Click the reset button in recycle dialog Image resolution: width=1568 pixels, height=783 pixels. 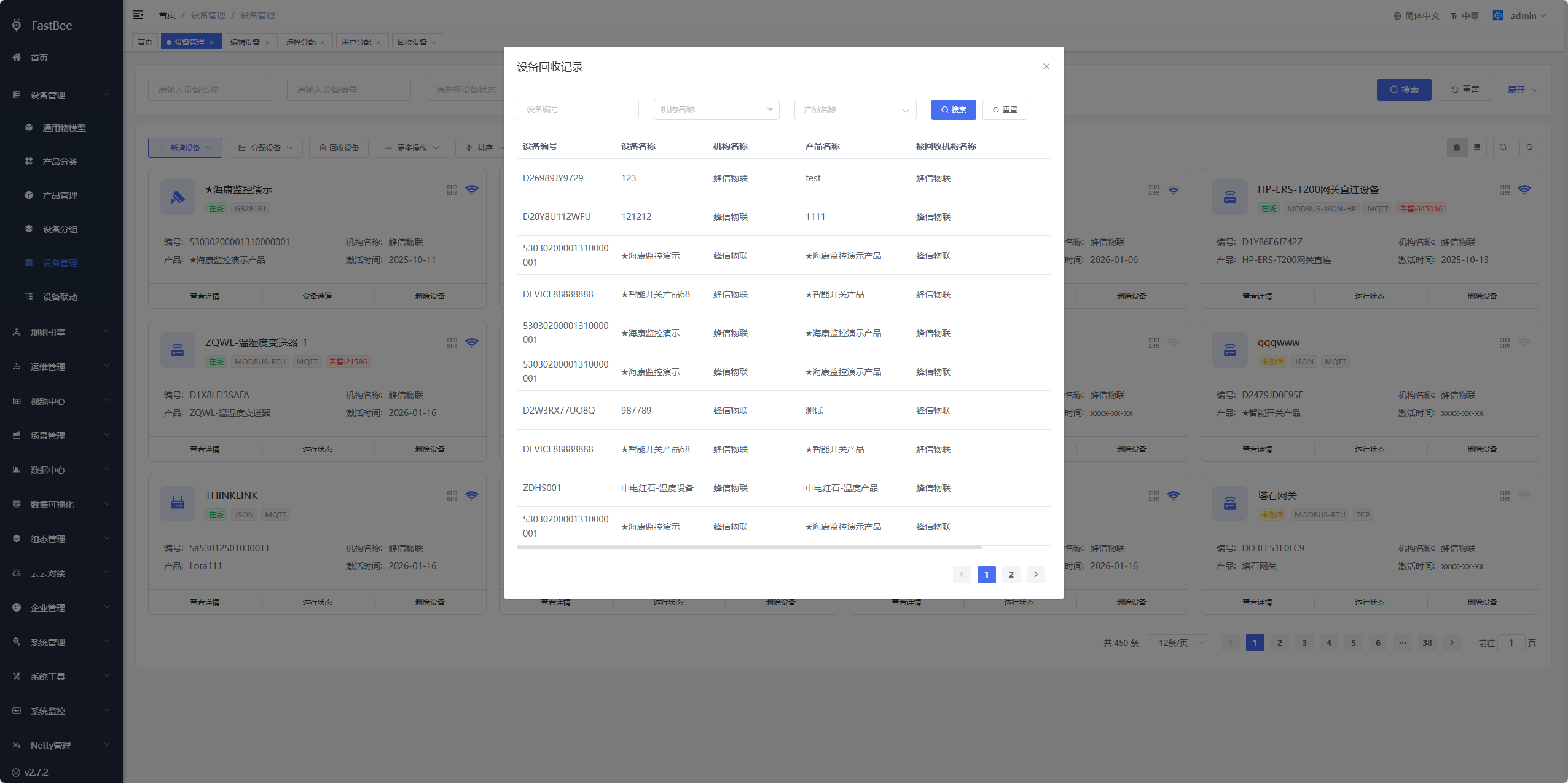pos(1005,109)
